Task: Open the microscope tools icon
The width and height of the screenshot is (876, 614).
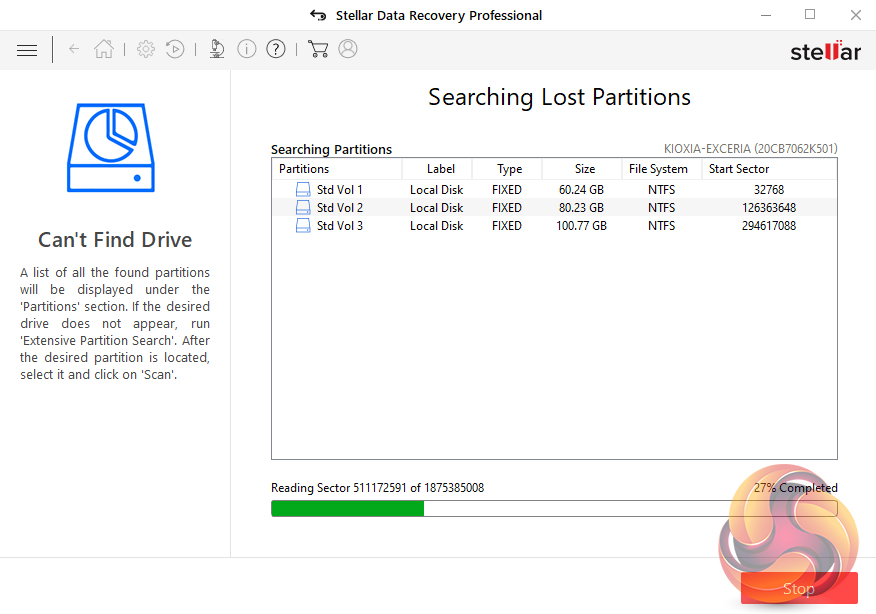Action: click(217, 49)
